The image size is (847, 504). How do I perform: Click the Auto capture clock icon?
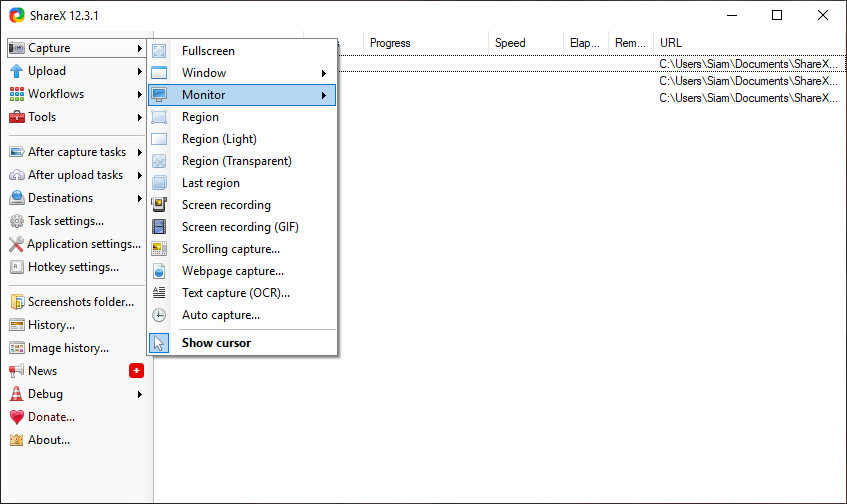click(x=159, y=315)
